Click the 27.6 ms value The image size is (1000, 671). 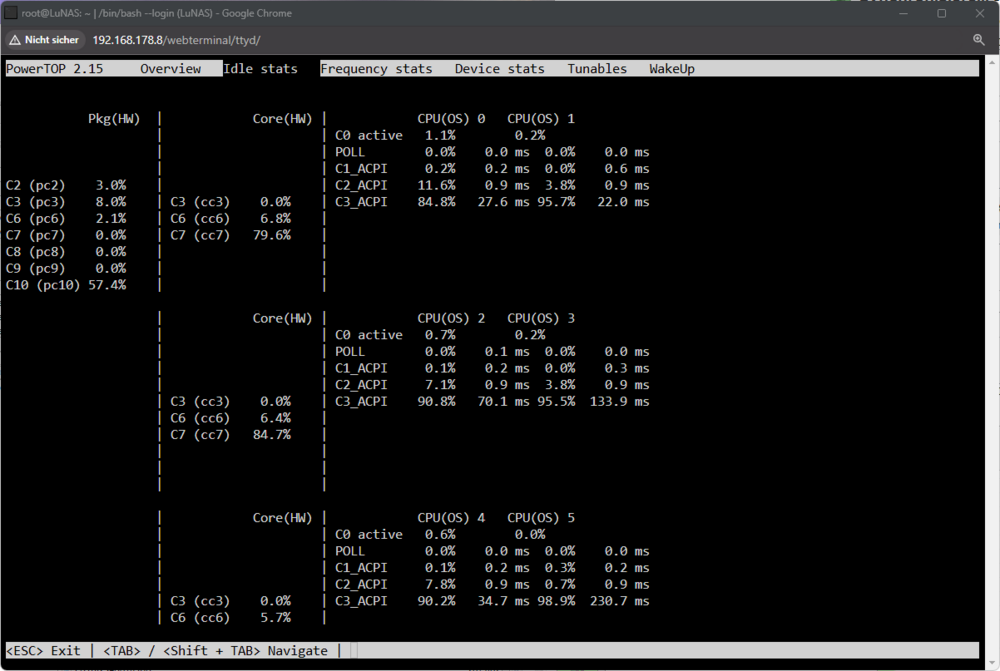click(503, 202)
